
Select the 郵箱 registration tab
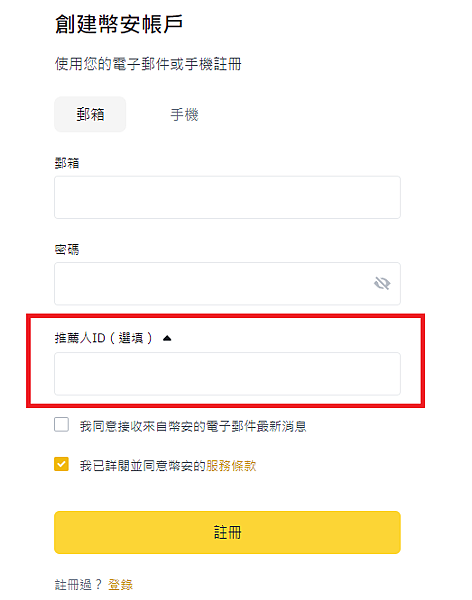tap(90, 114)
